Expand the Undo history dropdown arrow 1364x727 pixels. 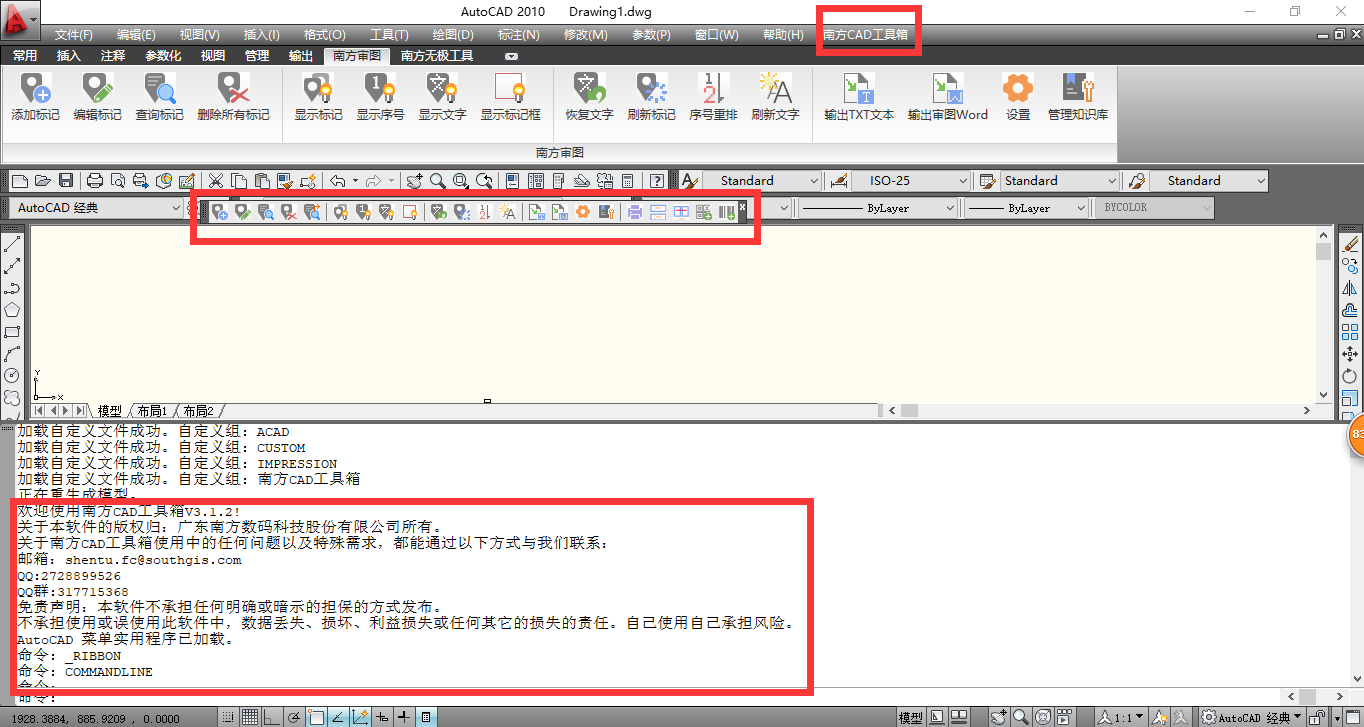[355, 180]
